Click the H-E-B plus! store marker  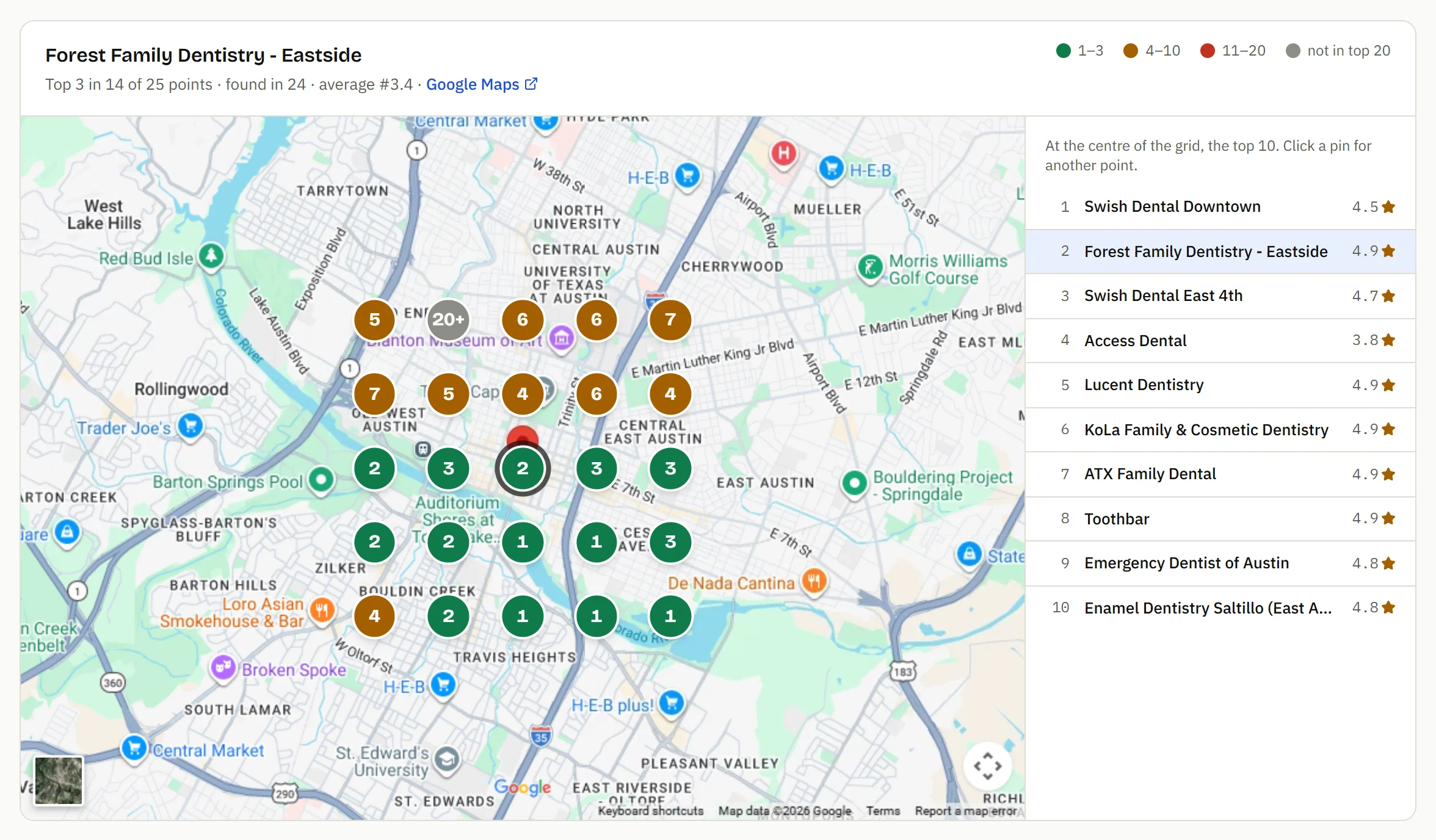[672, 703]
